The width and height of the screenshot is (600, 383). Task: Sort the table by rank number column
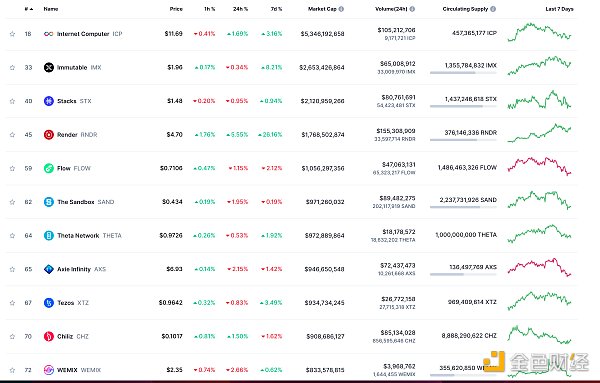[29, 9]
